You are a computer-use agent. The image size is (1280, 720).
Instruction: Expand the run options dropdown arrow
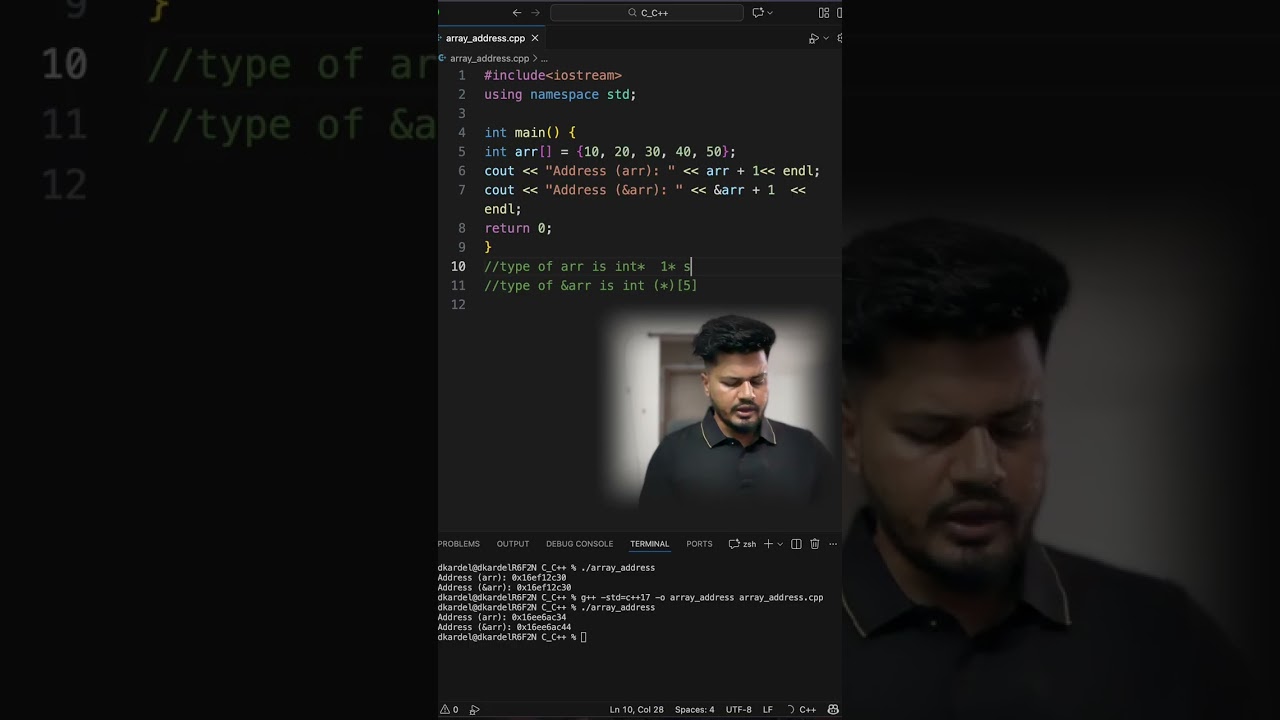826,38
